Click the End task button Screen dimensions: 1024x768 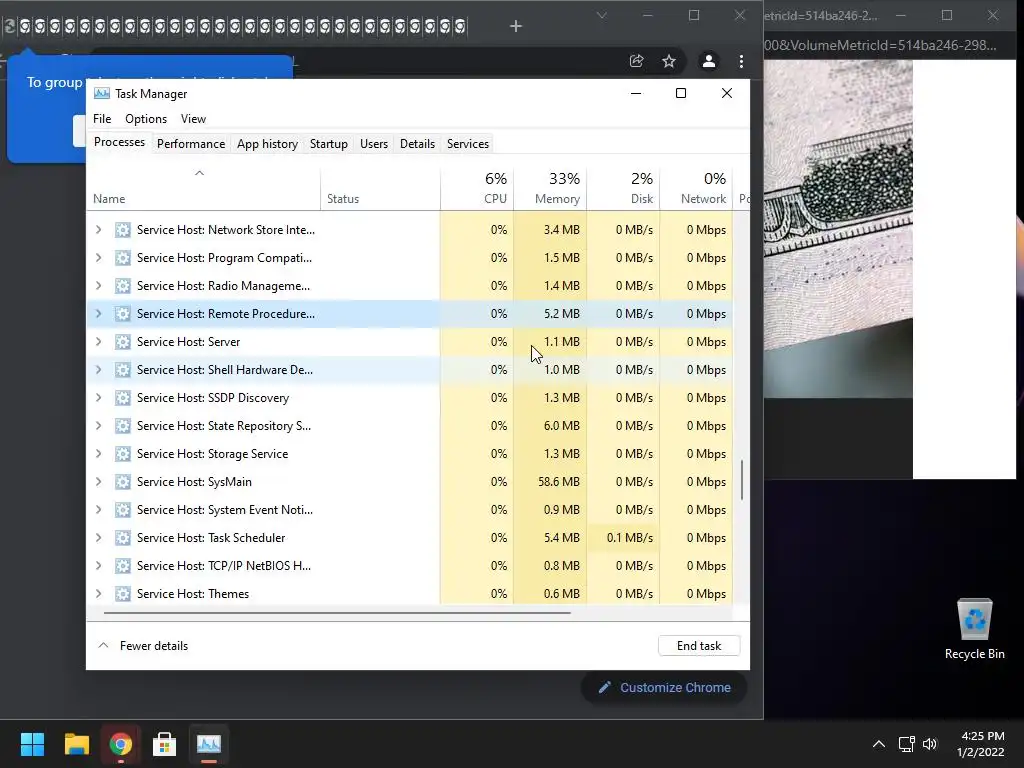[x=699, y=646]
